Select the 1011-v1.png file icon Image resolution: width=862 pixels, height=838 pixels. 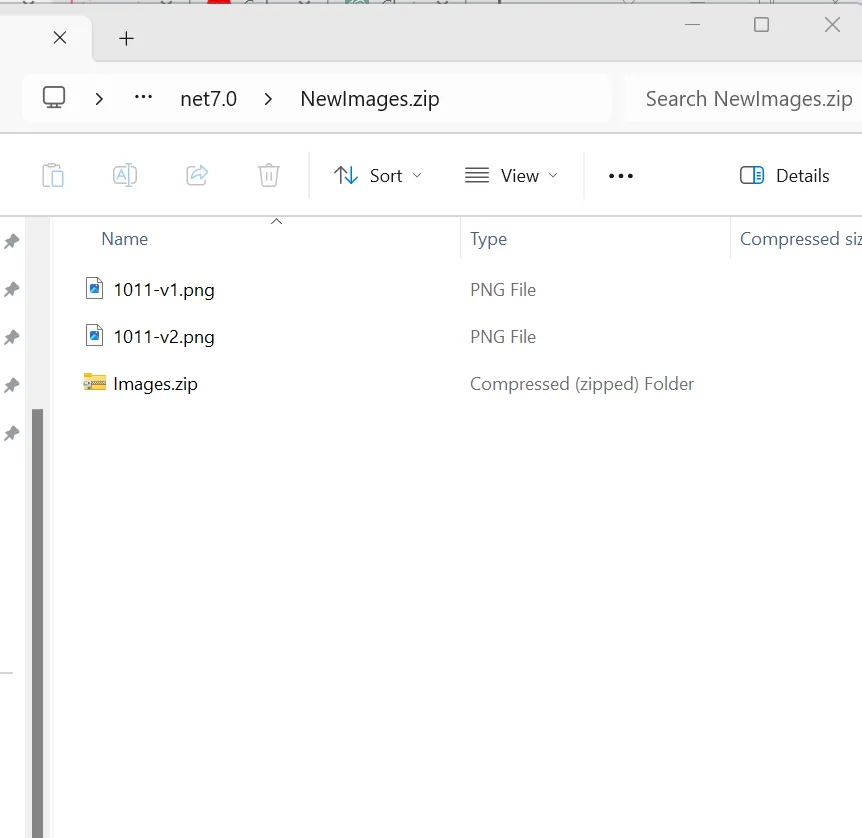[x=95, y=290]
